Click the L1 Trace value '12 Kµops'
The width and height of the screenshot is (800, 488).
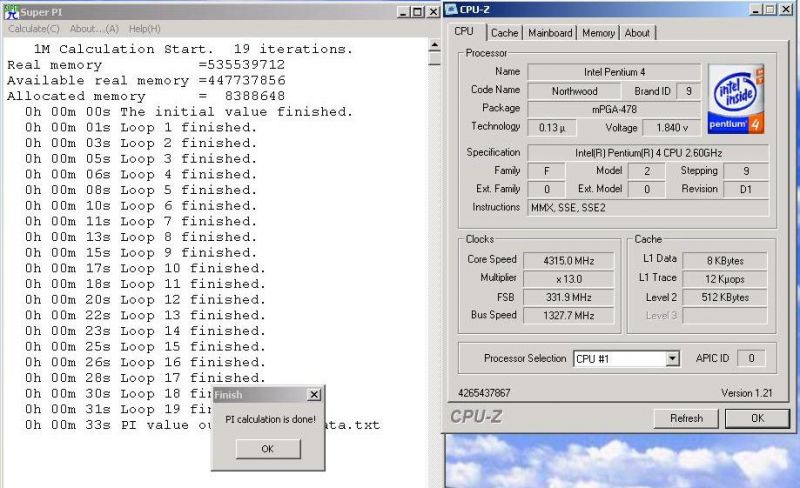pyautogui.click(x=725, y=279)
